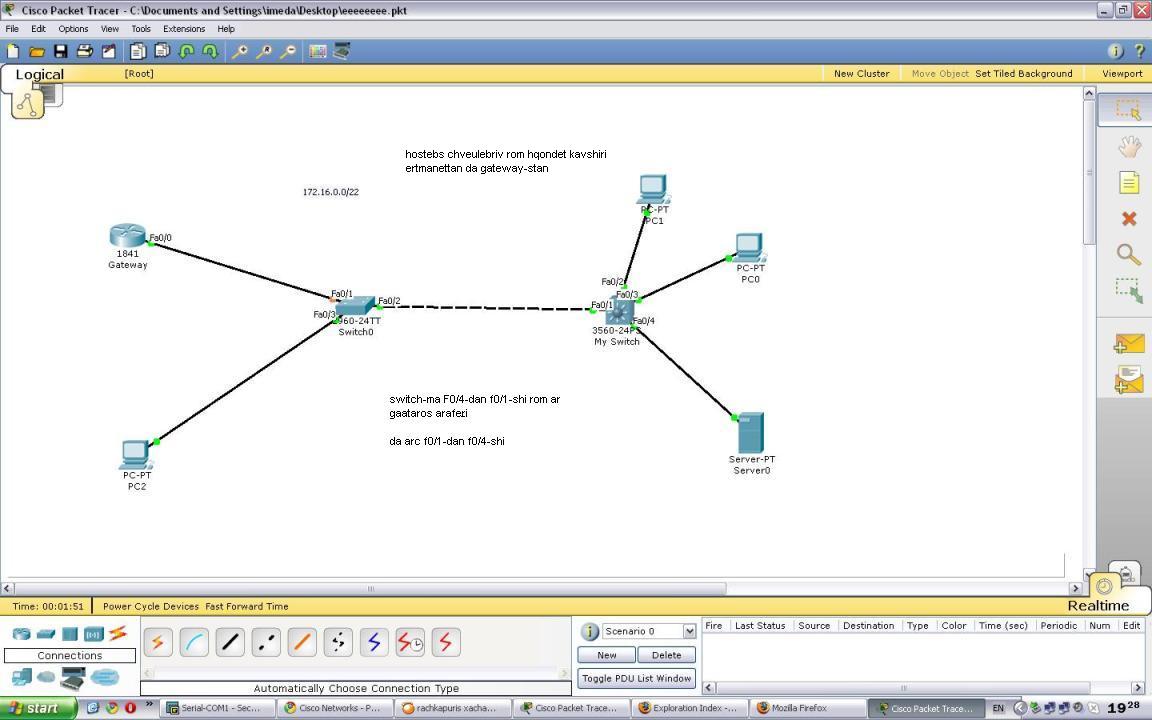
Task: Copy the selection with the Copy icon
Action: pos(137,51)
